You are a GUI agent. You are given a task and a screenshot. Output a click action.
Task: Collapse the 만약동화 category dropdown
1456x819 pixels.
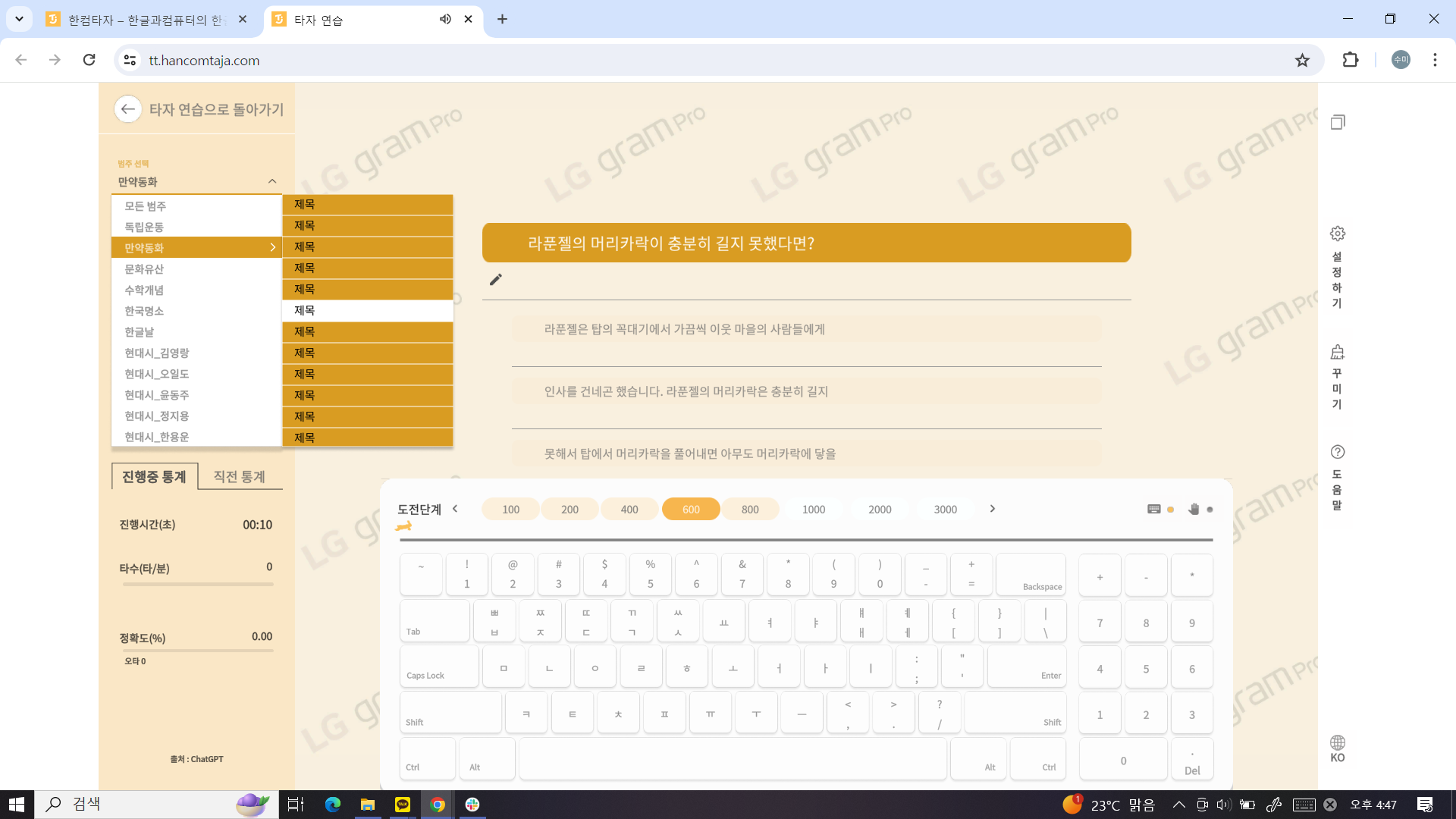tap(272, 181)
